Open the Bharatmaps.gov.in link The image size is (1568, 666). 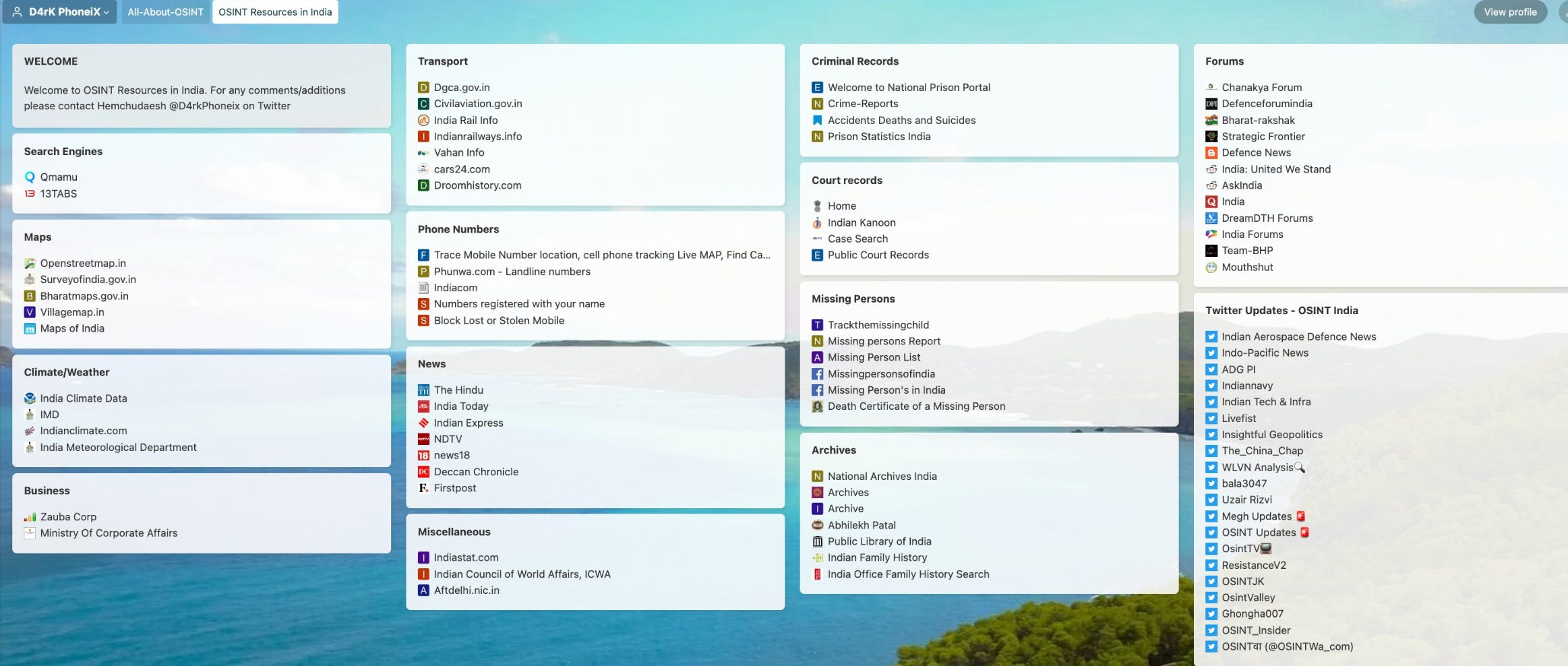pyautogui.click(x=84, y=296)
